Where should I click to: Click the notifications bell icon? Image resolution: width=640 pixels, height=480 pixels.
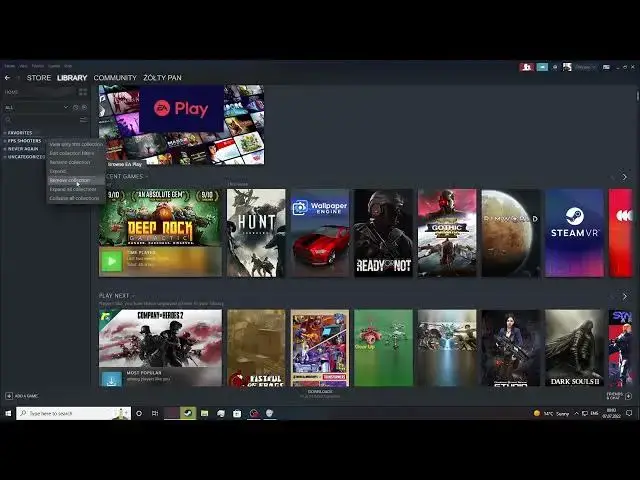click(555, 67)
